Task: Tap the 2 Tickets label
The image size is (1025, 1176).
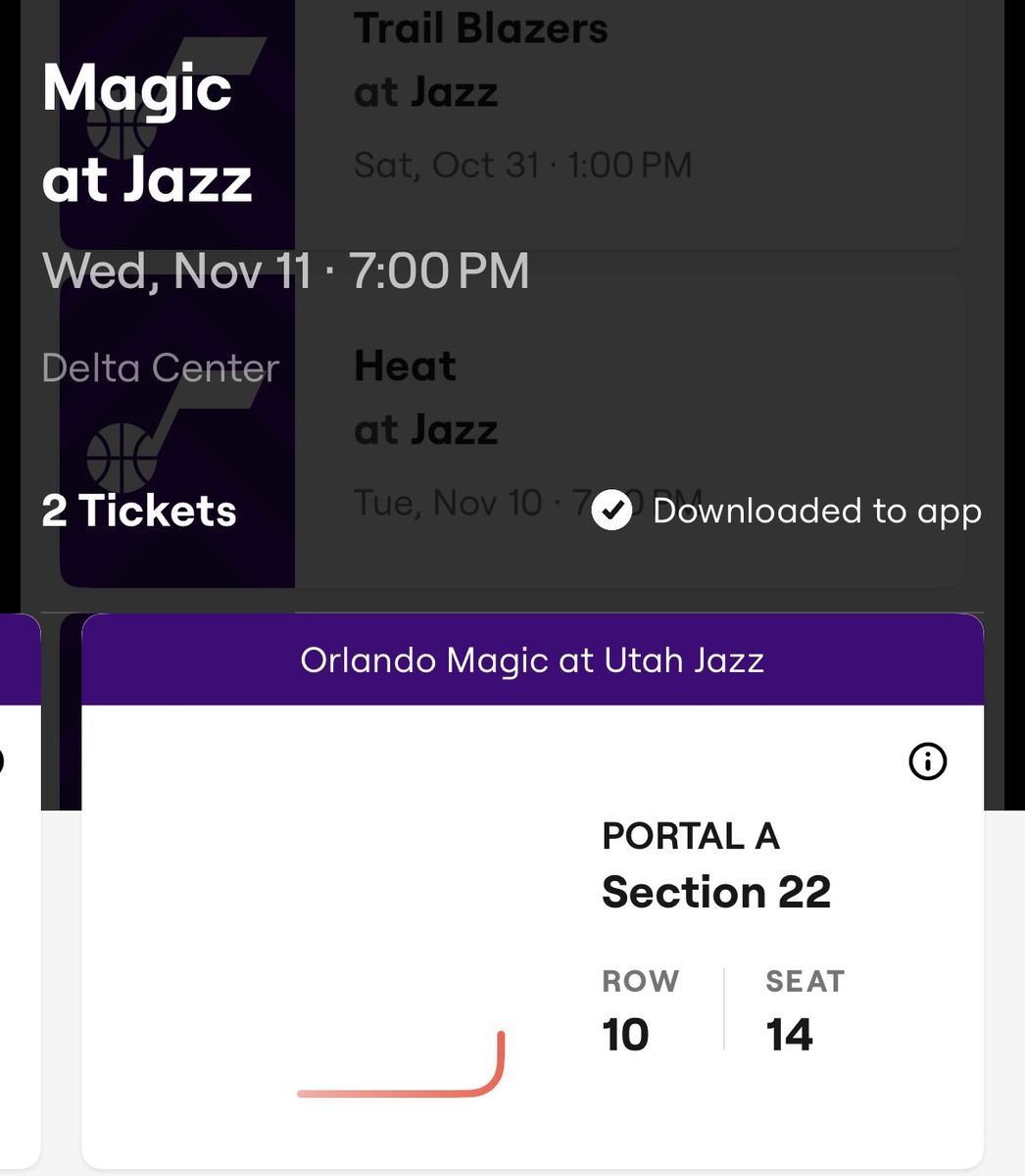Action: pos(139,511)
